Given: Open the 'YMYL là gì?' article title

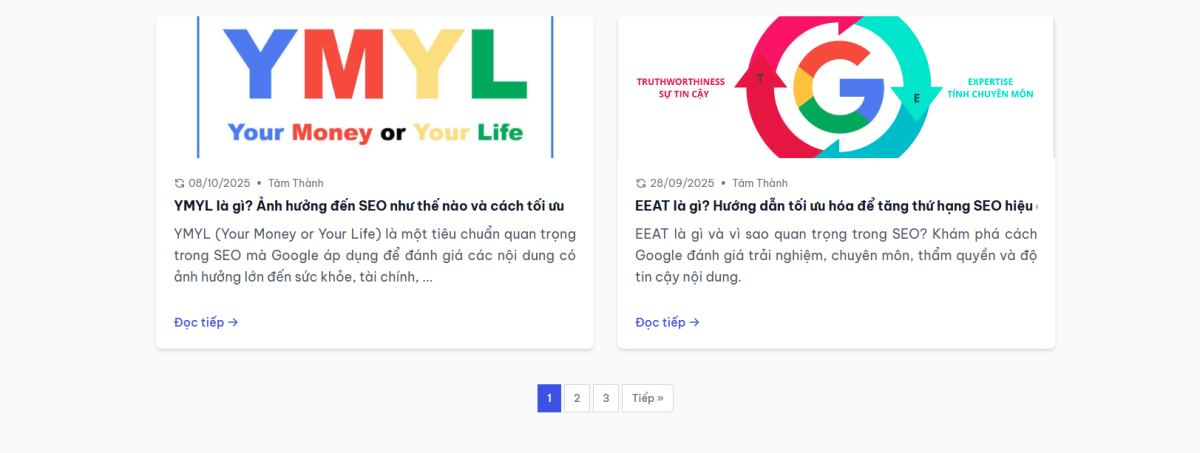Looking at the screenshot, I should tap(369, 206).
